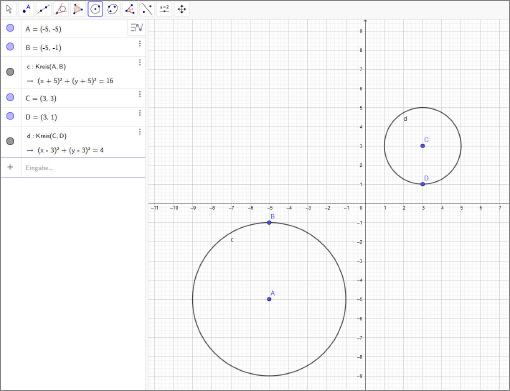Open more options for d : Kreis(C, D)
This screenshot has width=510, height=391.
pos(140,132)
